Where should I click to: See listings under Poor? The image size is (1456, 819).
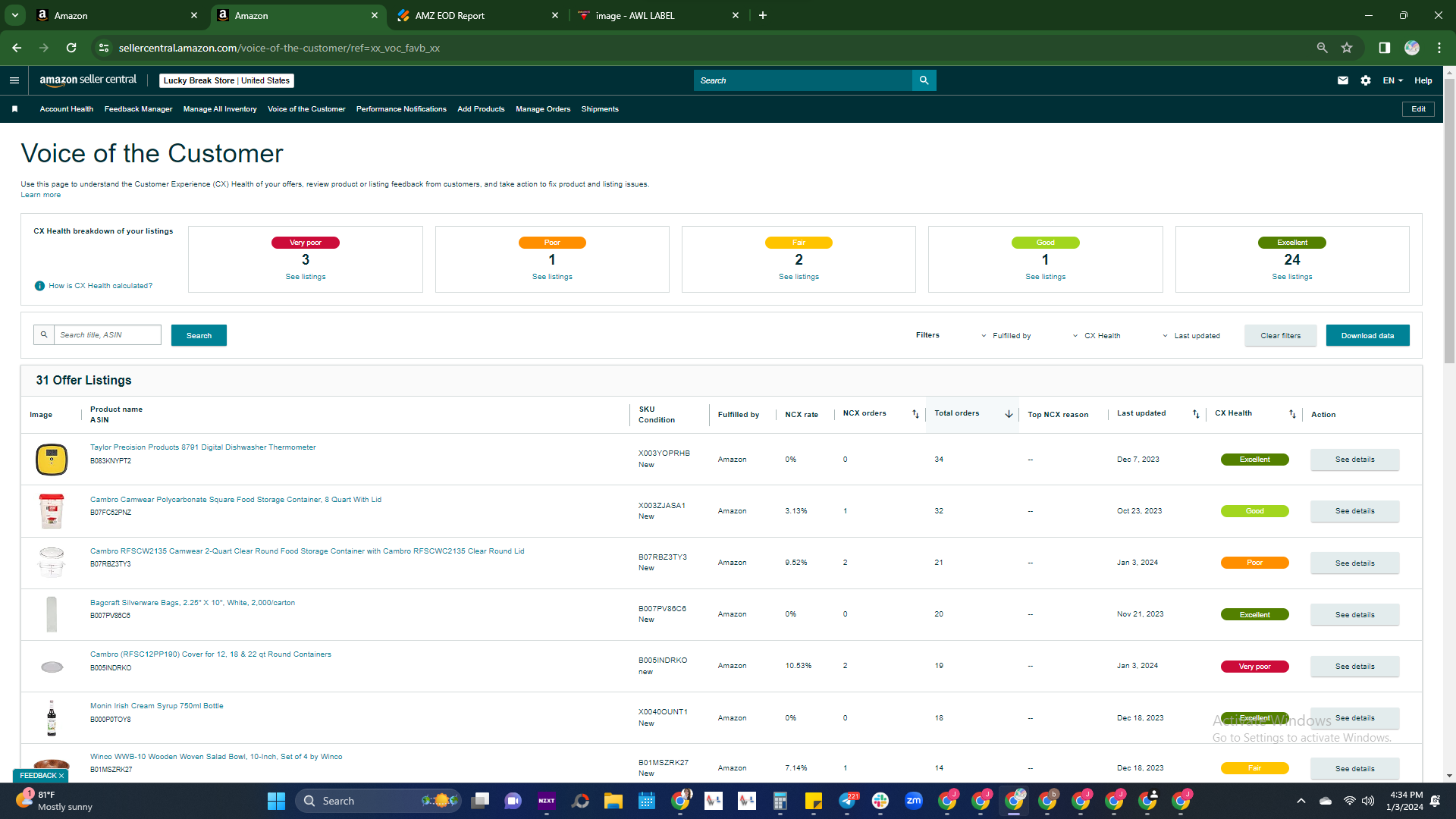tap(552, 277)
